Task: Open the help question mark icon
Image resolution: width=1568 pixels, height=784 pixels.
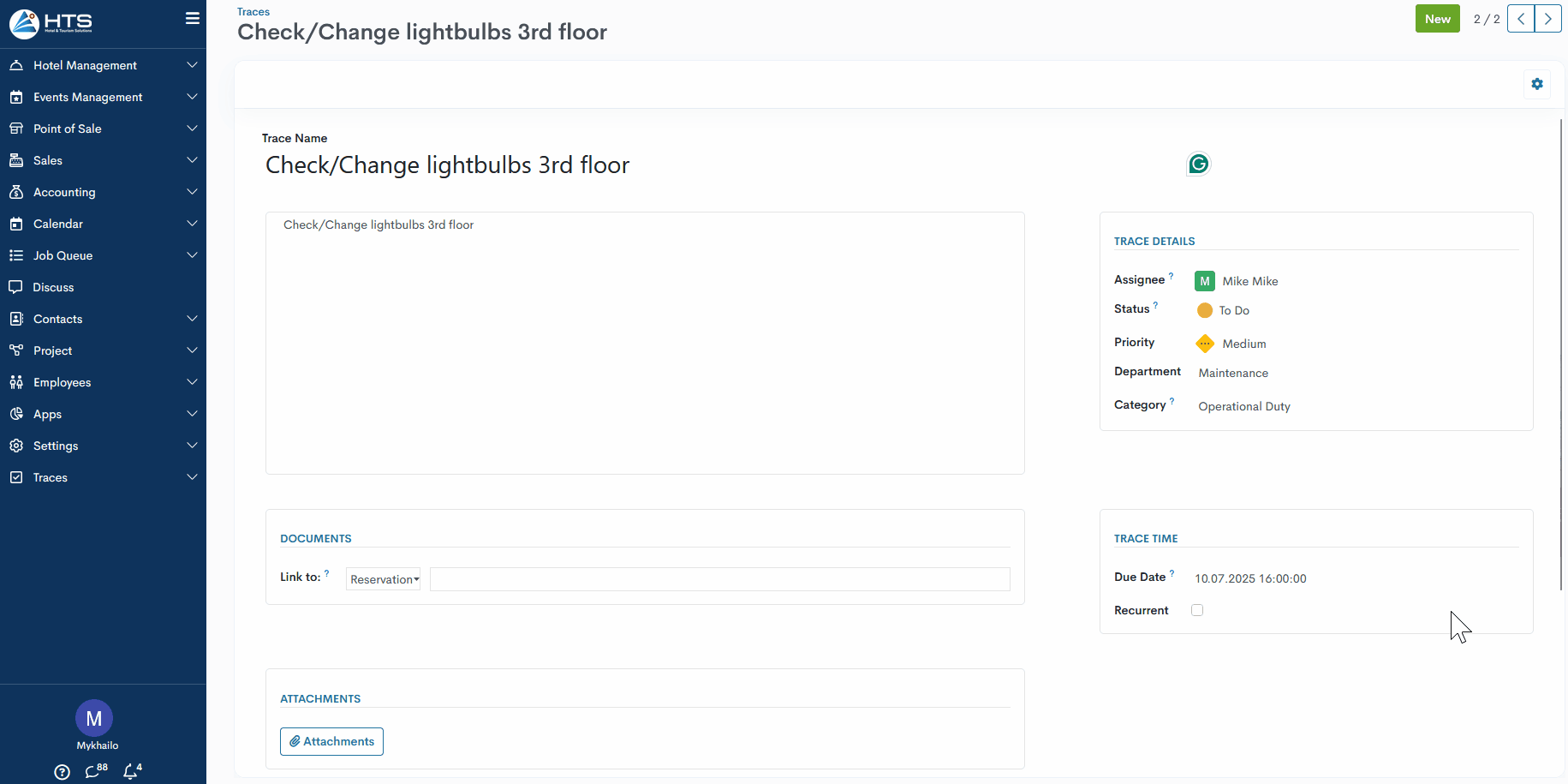Action: (62, 772)
